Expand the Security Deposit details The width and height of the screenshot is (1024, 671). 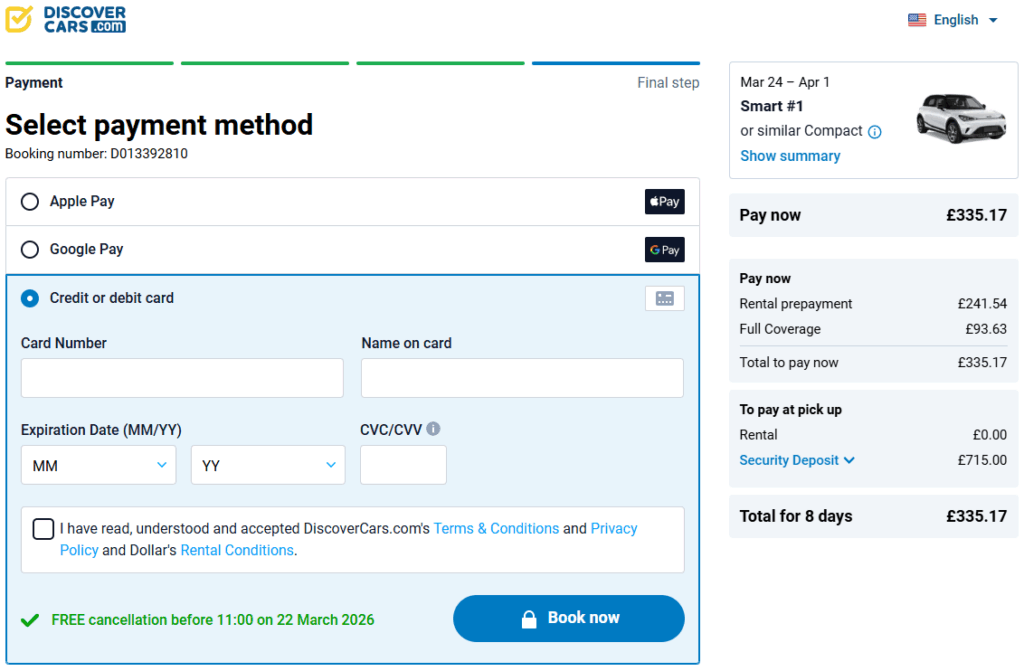pyautogui.click(x=797, y=460)
